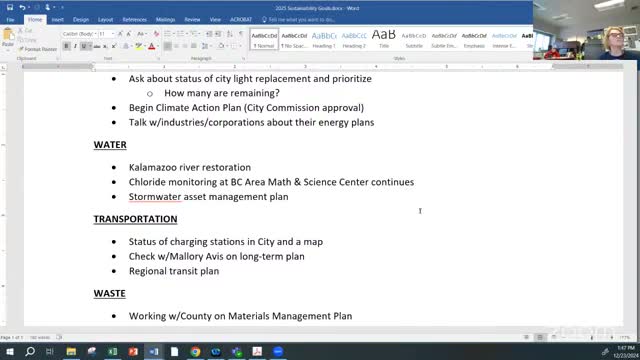Click the Undo arrow in the title bar
Viewport: 640px width, 360px height.
coord(22,7)
